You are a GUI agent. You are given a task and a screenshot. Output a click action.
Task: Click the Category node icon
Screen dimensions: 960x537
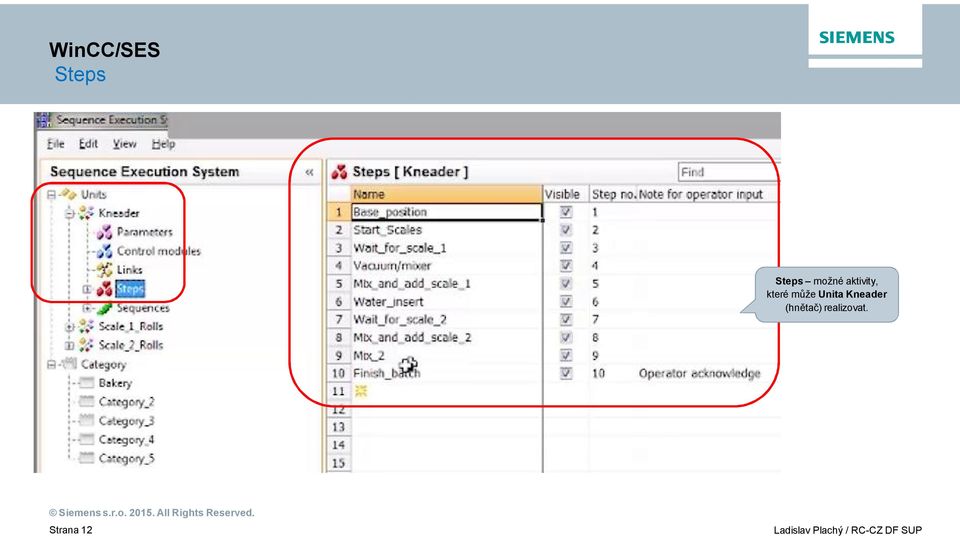click(69, 364)
